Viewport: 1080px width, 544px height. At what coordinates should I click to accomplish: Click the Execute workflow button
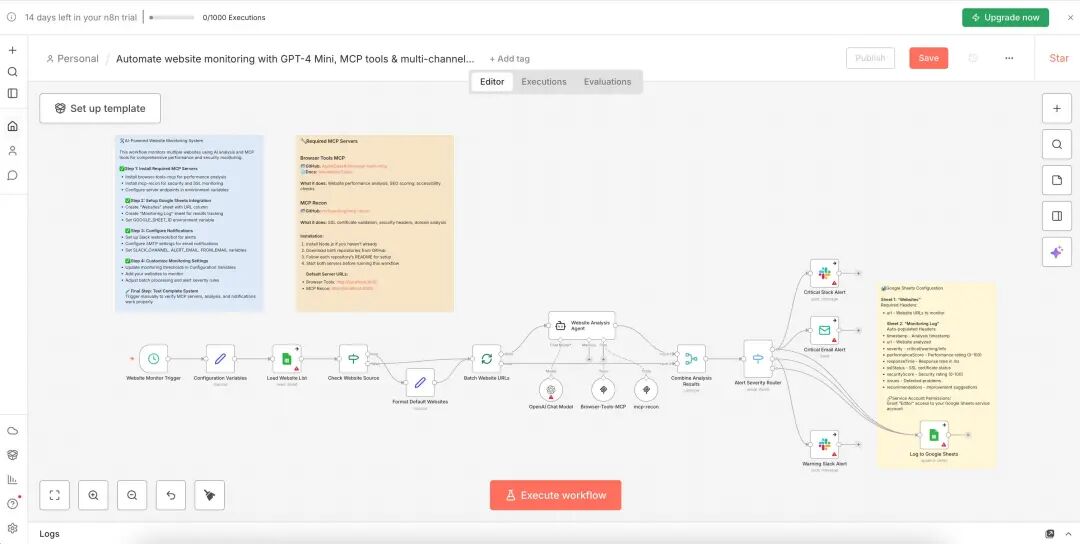tap(555, 495)
